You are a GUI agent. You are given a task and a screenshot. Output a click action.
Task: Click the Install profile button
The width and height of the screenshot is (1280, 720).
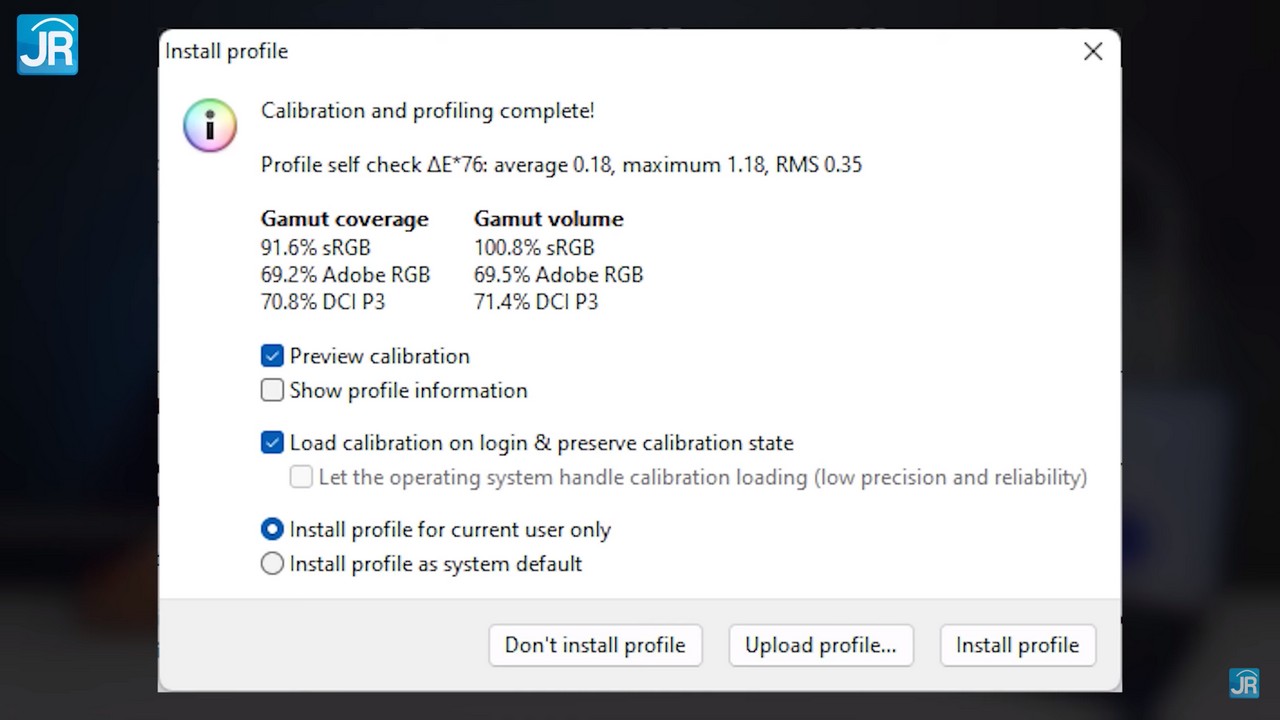pyautogui.click(x=1017, y=646)
